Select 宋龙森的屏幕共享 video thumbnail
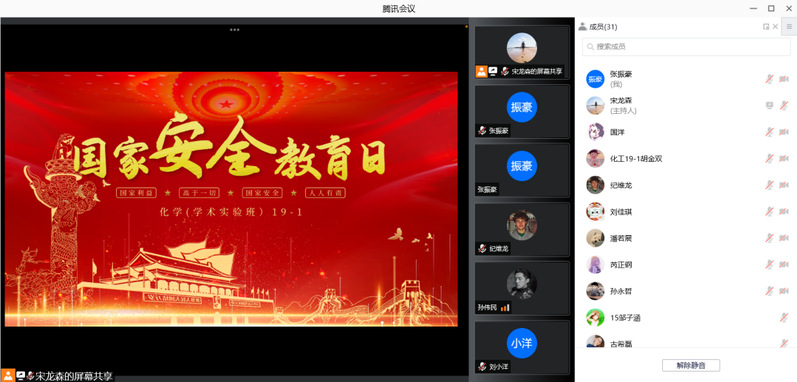The width and height of the screenshot is (797, 382). [522, 52]
